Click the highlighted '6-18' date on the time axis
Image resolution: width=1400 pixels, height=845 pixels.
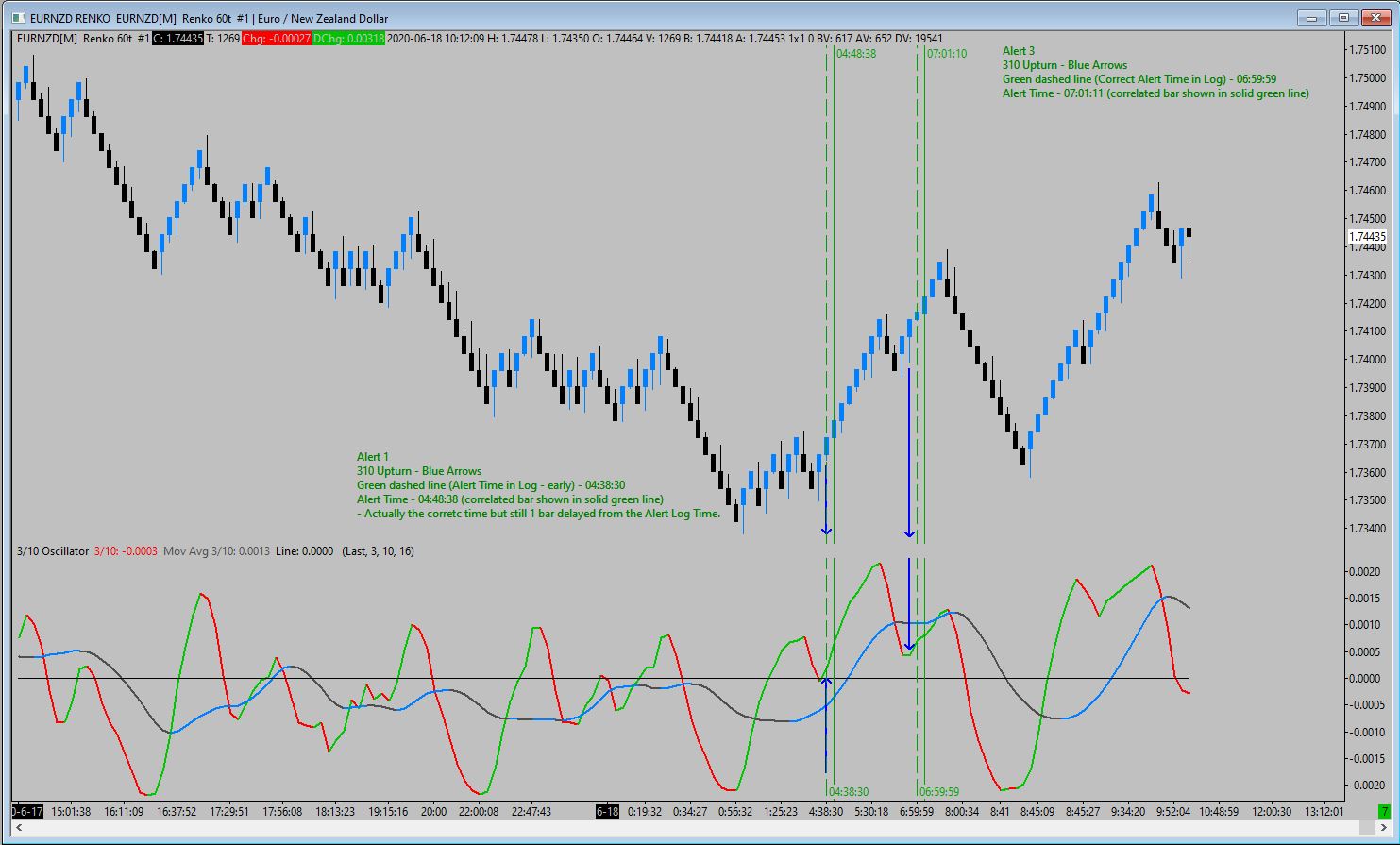608,812
